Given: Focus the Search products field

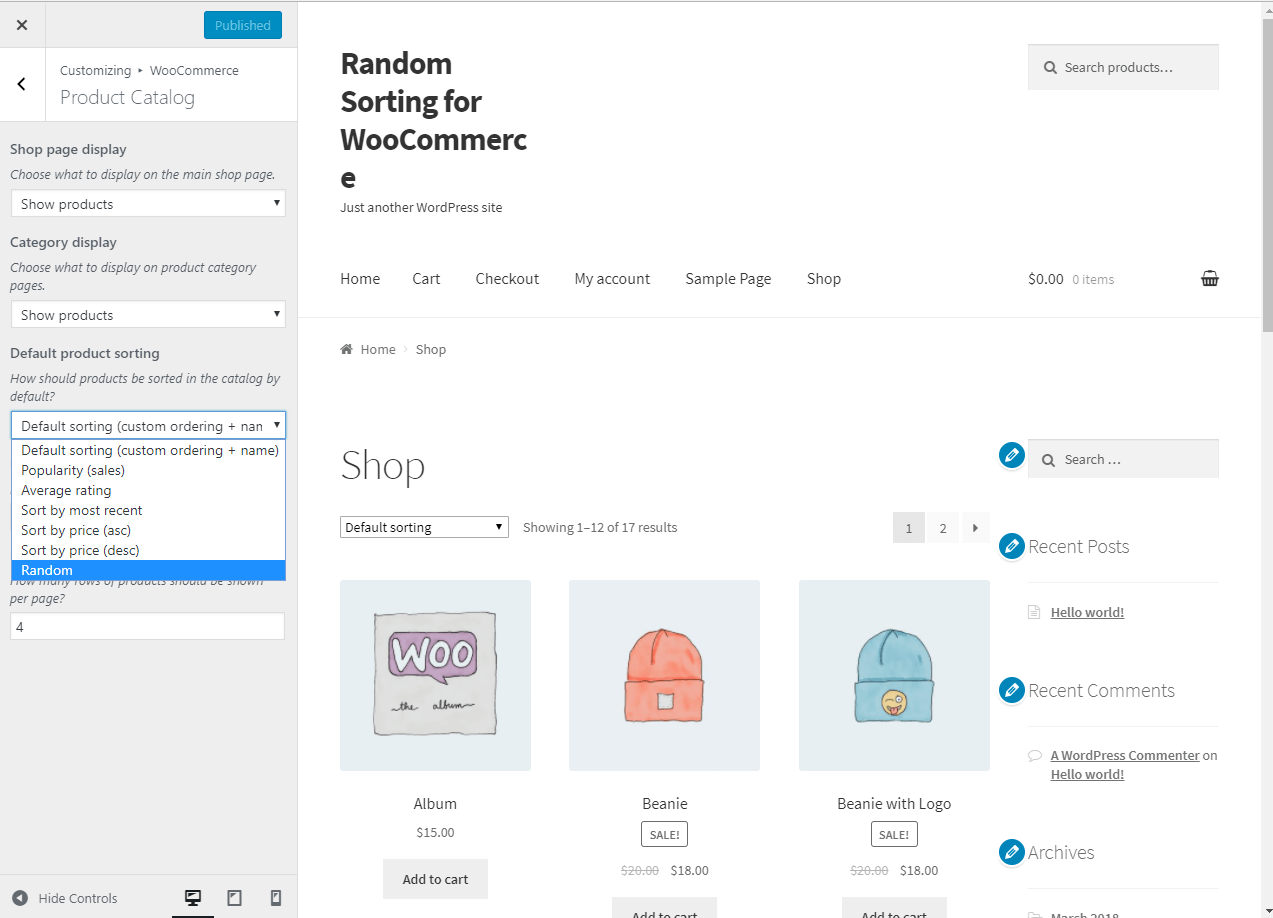Looking at the screenshot, I should tap(1123, 67).
